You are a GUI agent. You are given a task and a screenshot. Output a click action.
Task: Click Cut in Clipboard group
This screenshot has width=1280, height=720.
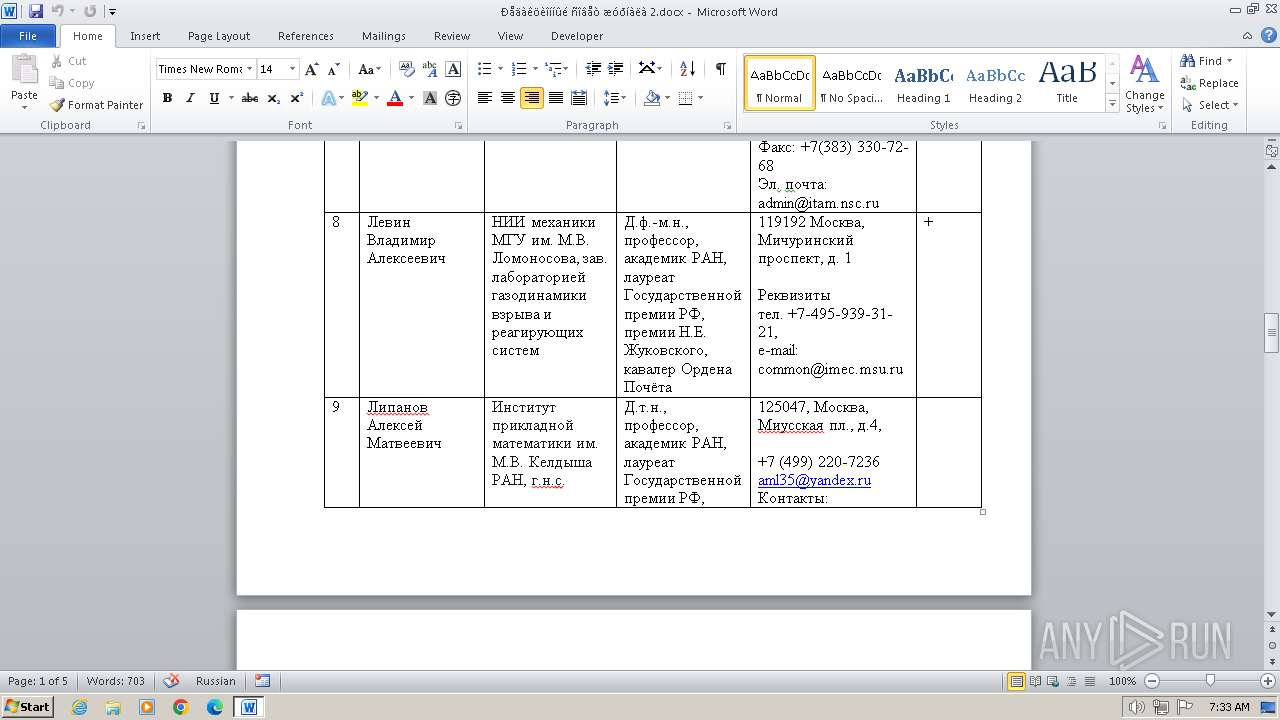(68, 61)
